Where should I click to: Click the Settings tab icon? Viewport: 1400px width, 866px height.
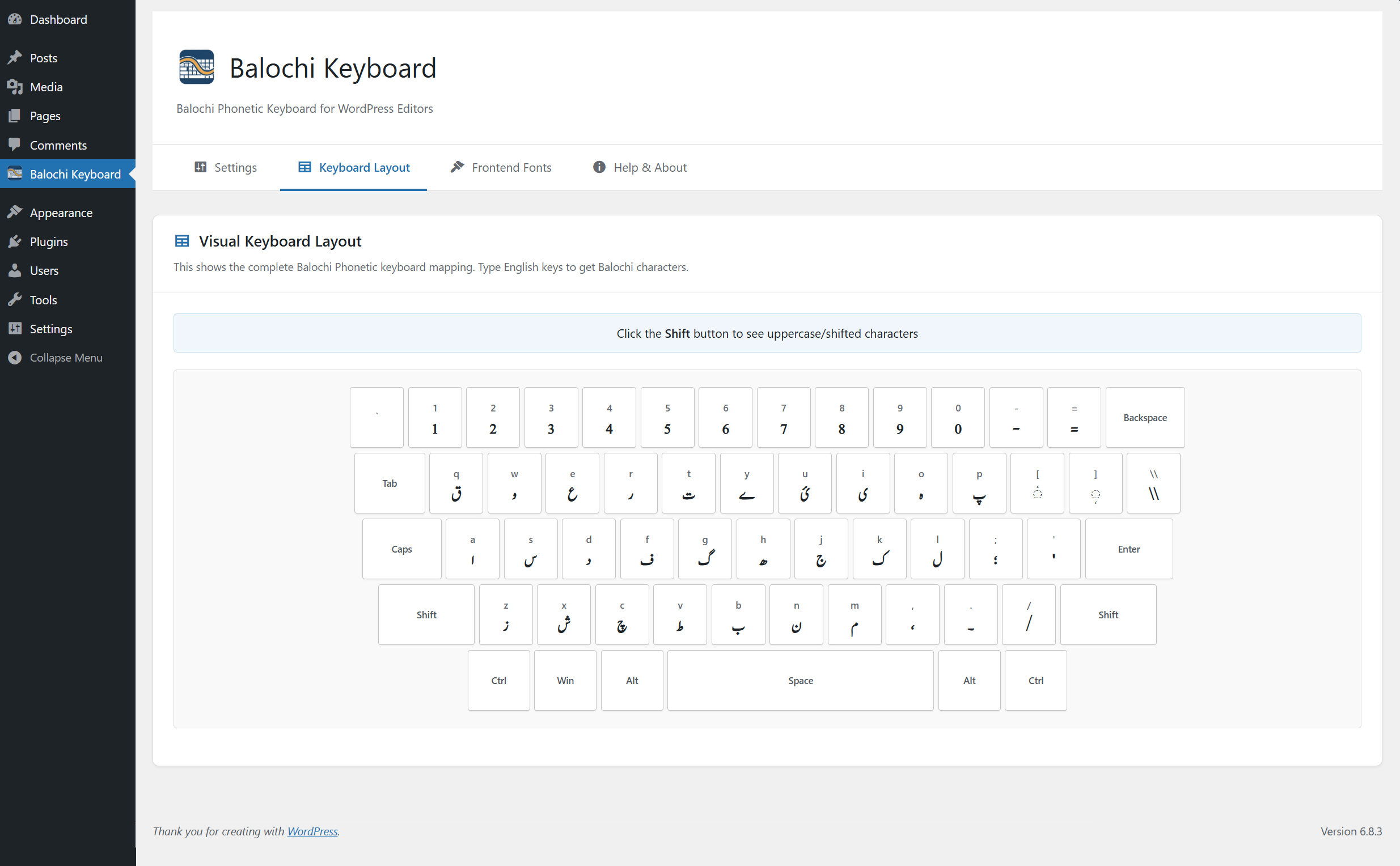(x=201, y=167)
